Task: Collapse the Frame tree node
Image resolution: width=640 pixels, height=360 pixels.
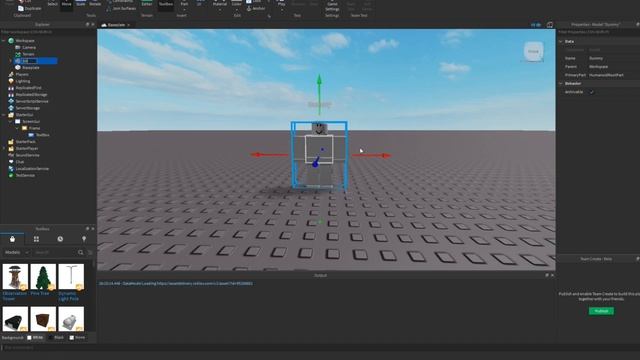Action: click(17, 128)
